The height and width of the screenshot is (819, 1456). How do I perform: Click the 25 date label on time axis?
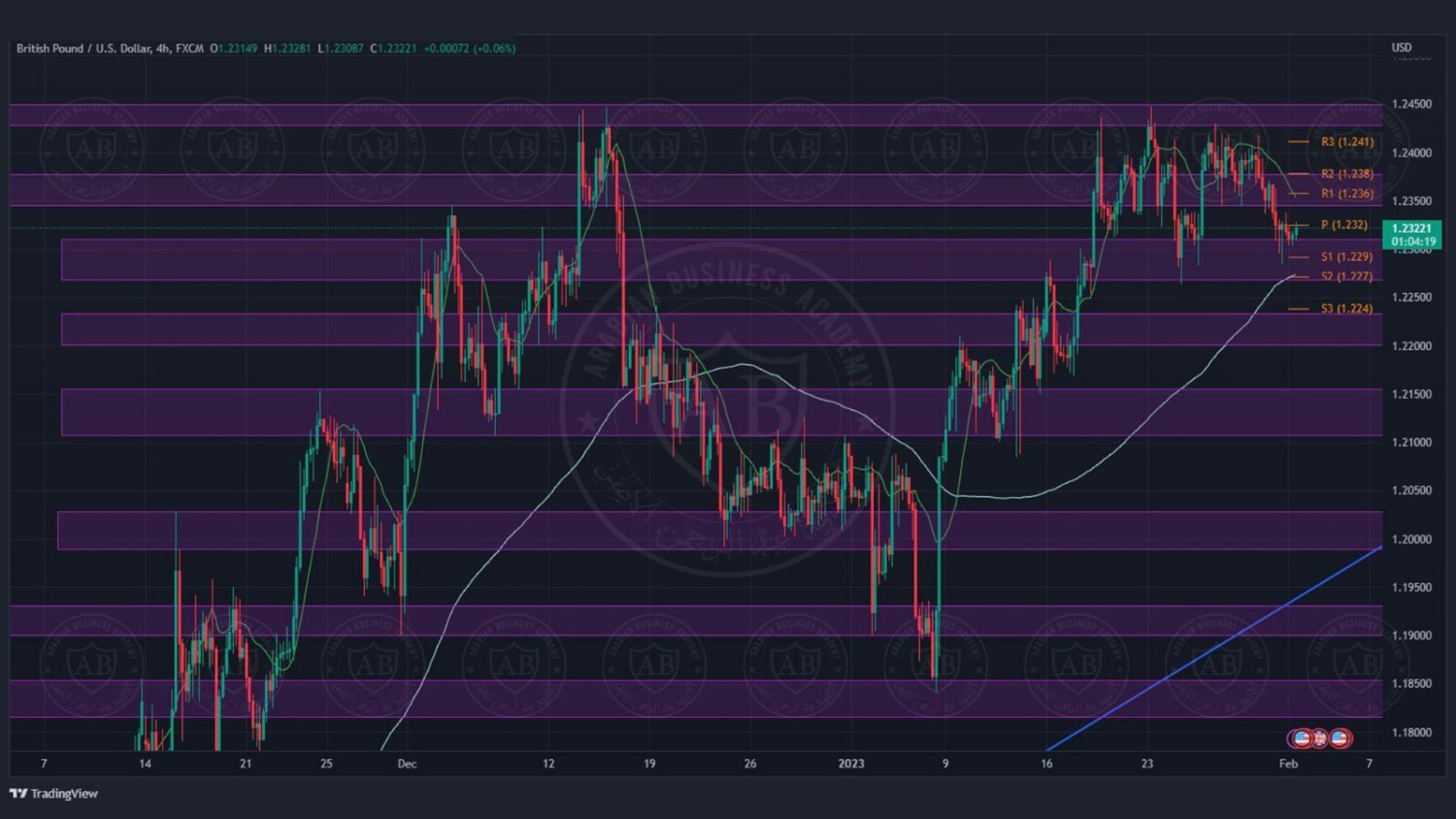[x=326, y=764]
